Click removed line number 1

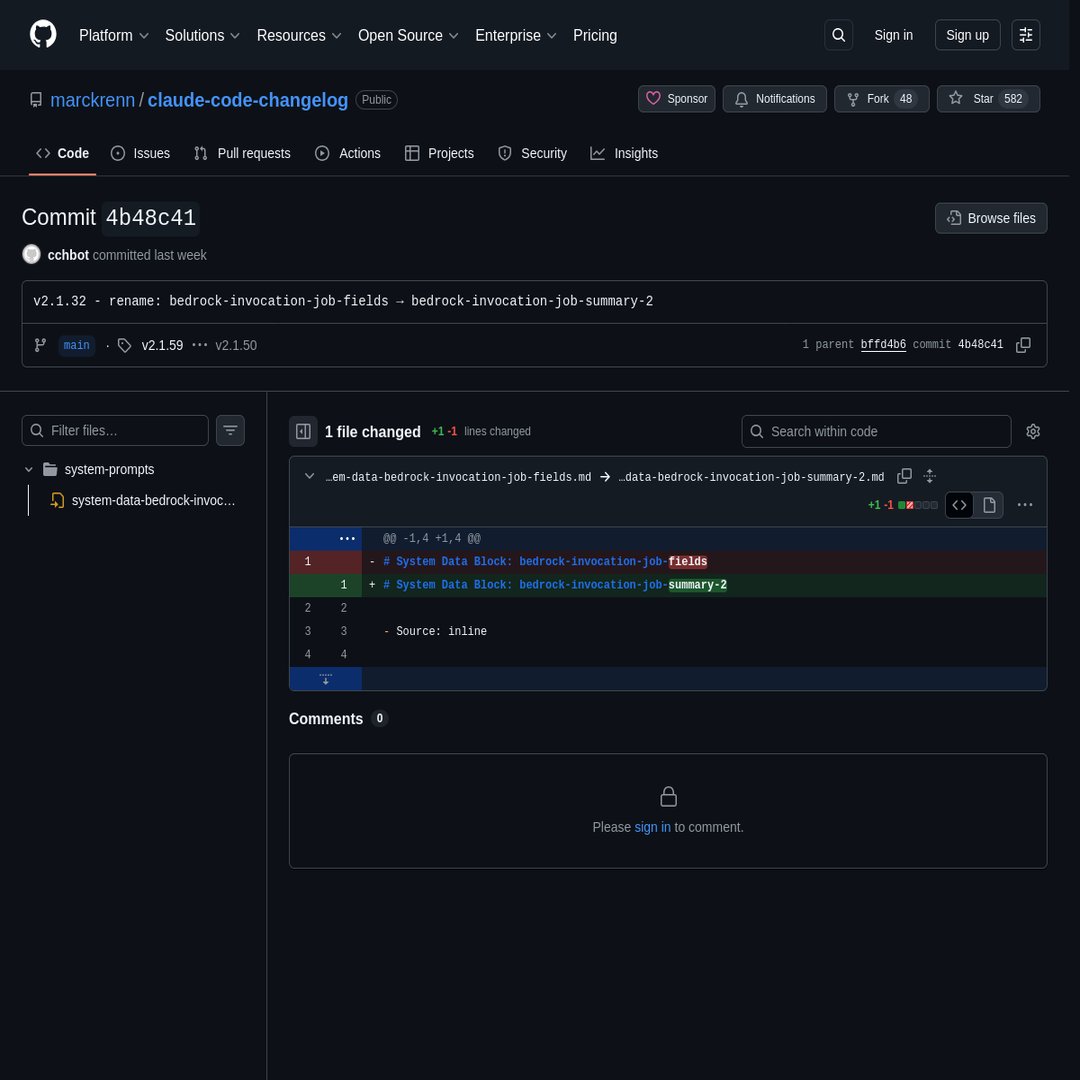pos(308,562)
